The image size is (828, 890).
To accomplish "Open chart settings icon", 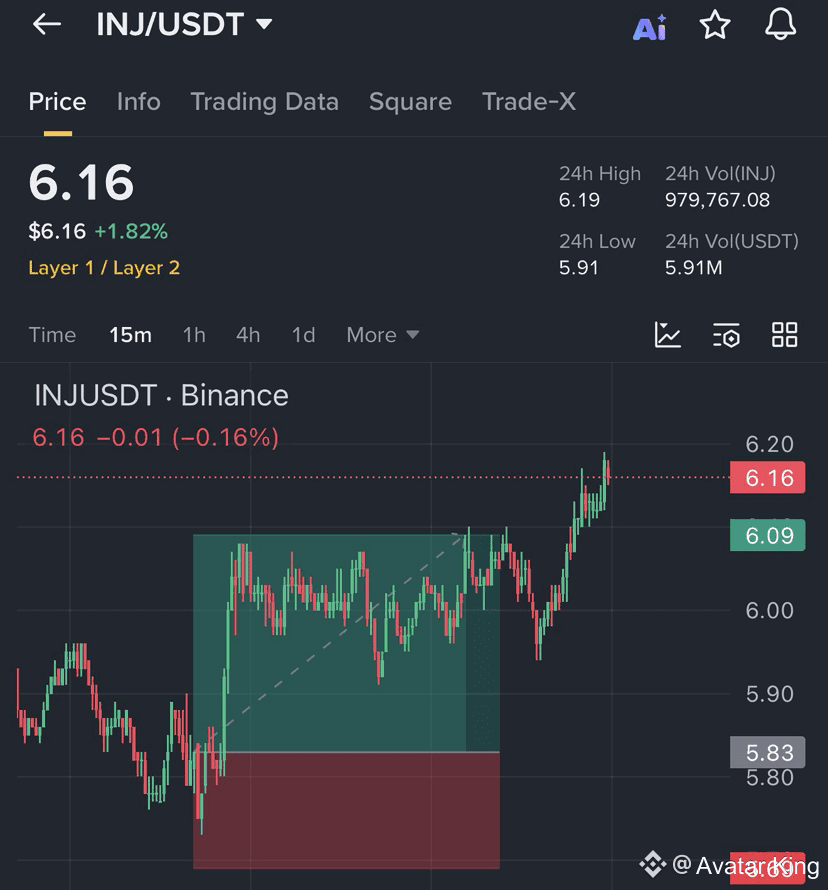I will [726, 335].
